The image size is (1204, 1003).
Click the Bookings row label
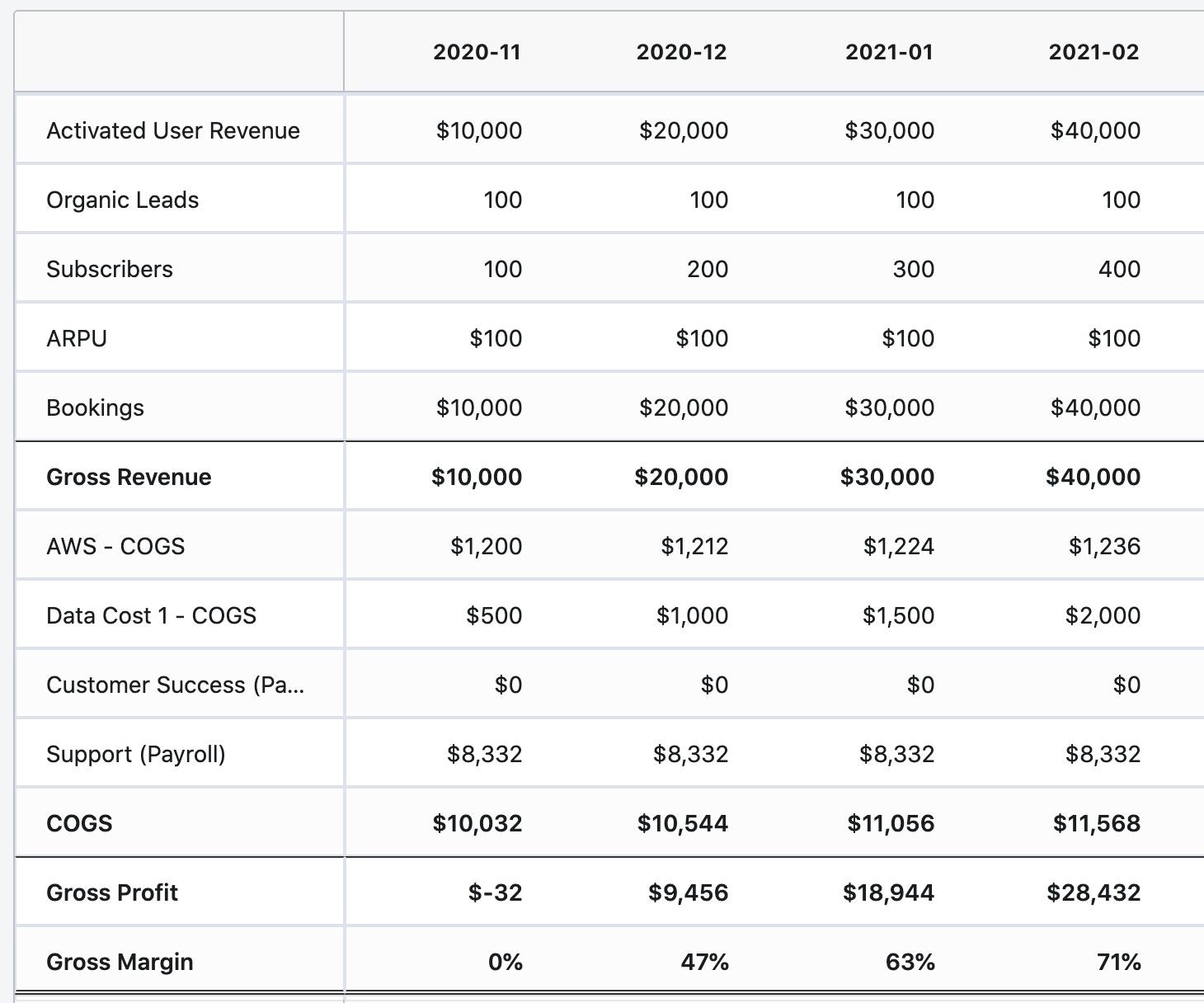(96, 407)
